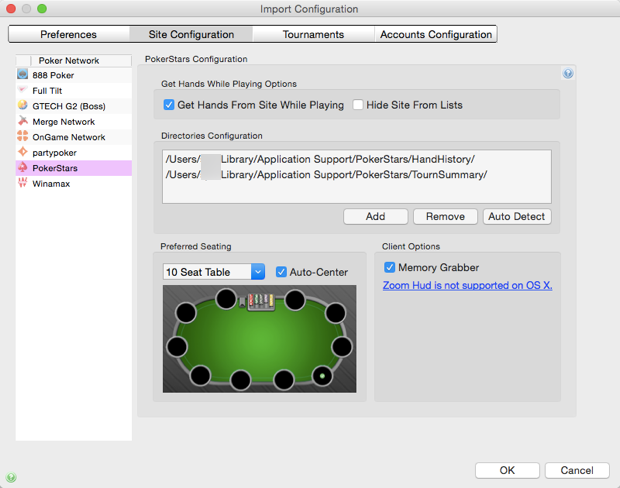Open the Tournaments tab
The height and width of the screenshot is (488, 620).
pos(313,34)
